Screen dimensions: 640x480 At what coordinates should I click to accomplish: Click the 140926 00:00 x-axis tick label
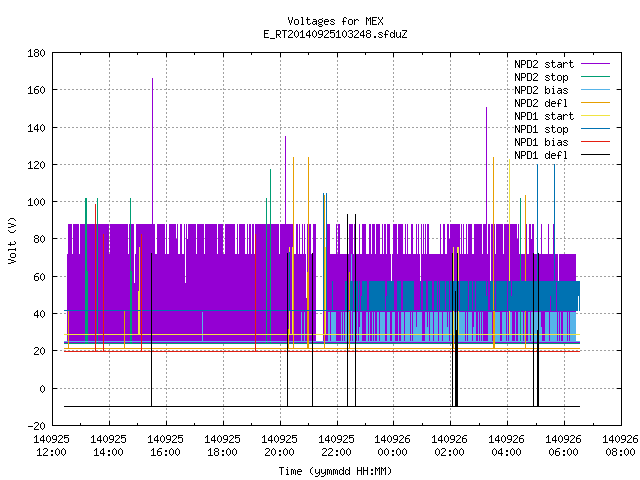[x=392, y=446]
